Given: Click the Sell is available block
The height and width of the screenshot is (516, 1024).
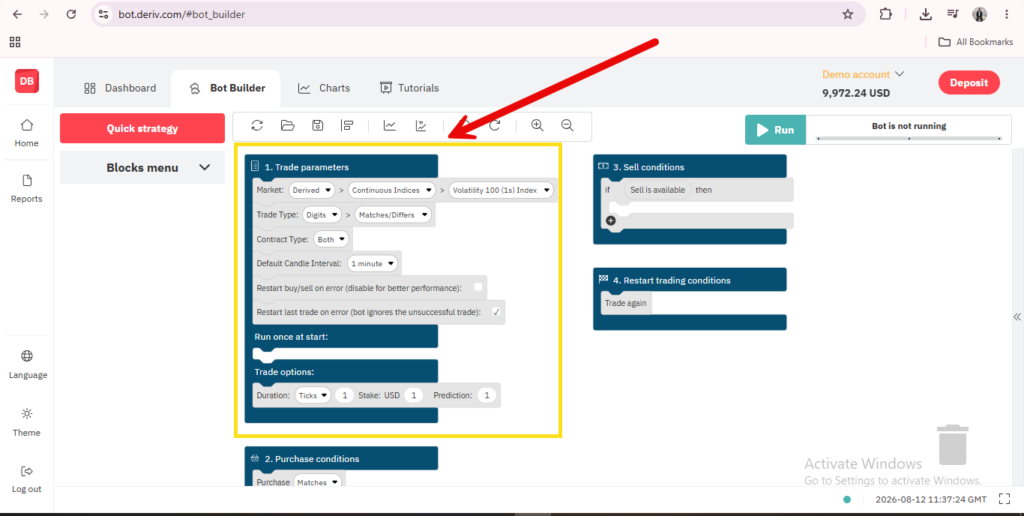Looking at the screenshot, I should 658,190.
